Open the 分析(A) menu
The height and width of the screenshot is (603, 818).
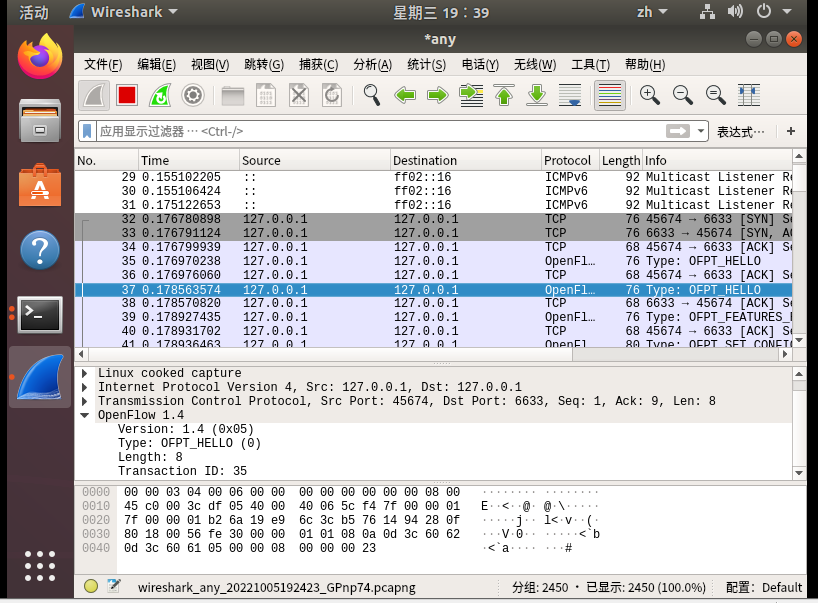[x=372, y=65]
